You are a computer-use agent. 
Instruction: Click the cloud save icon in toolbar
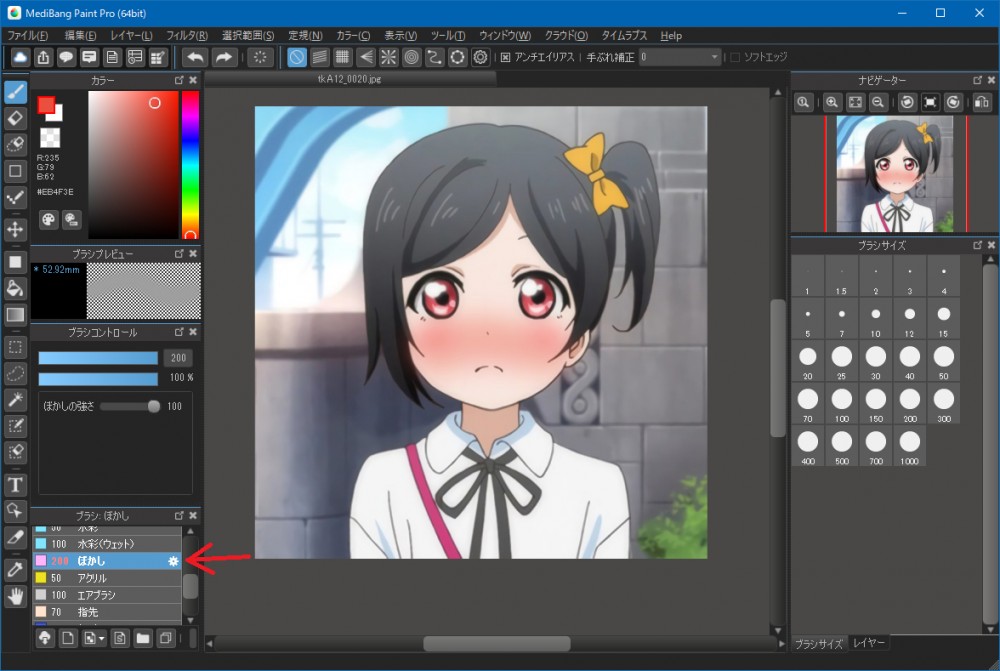pyautogui.click(x=20, y=57)
